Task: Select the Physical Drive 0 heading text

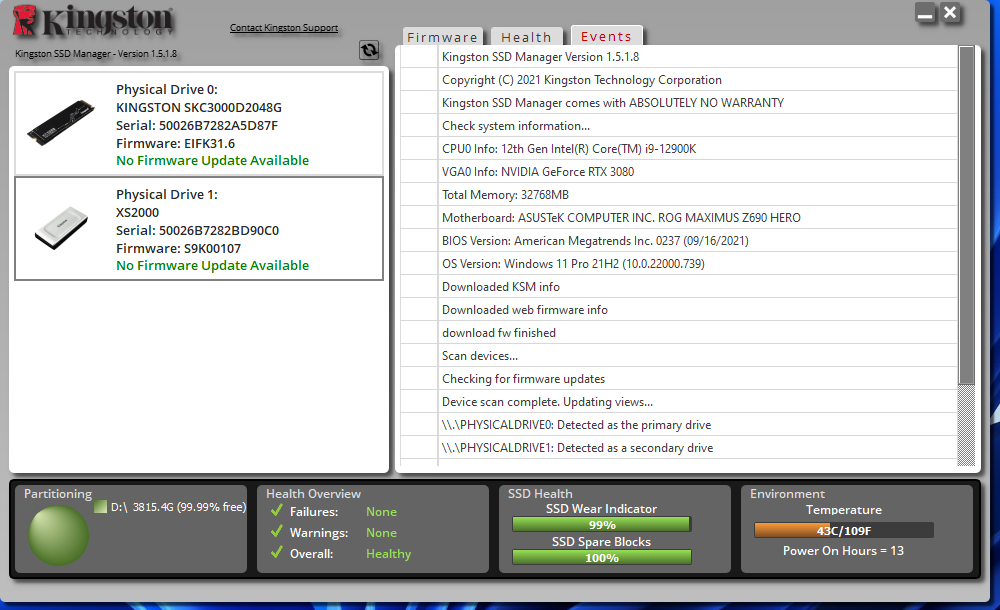Action: click(x=166, y=89)
